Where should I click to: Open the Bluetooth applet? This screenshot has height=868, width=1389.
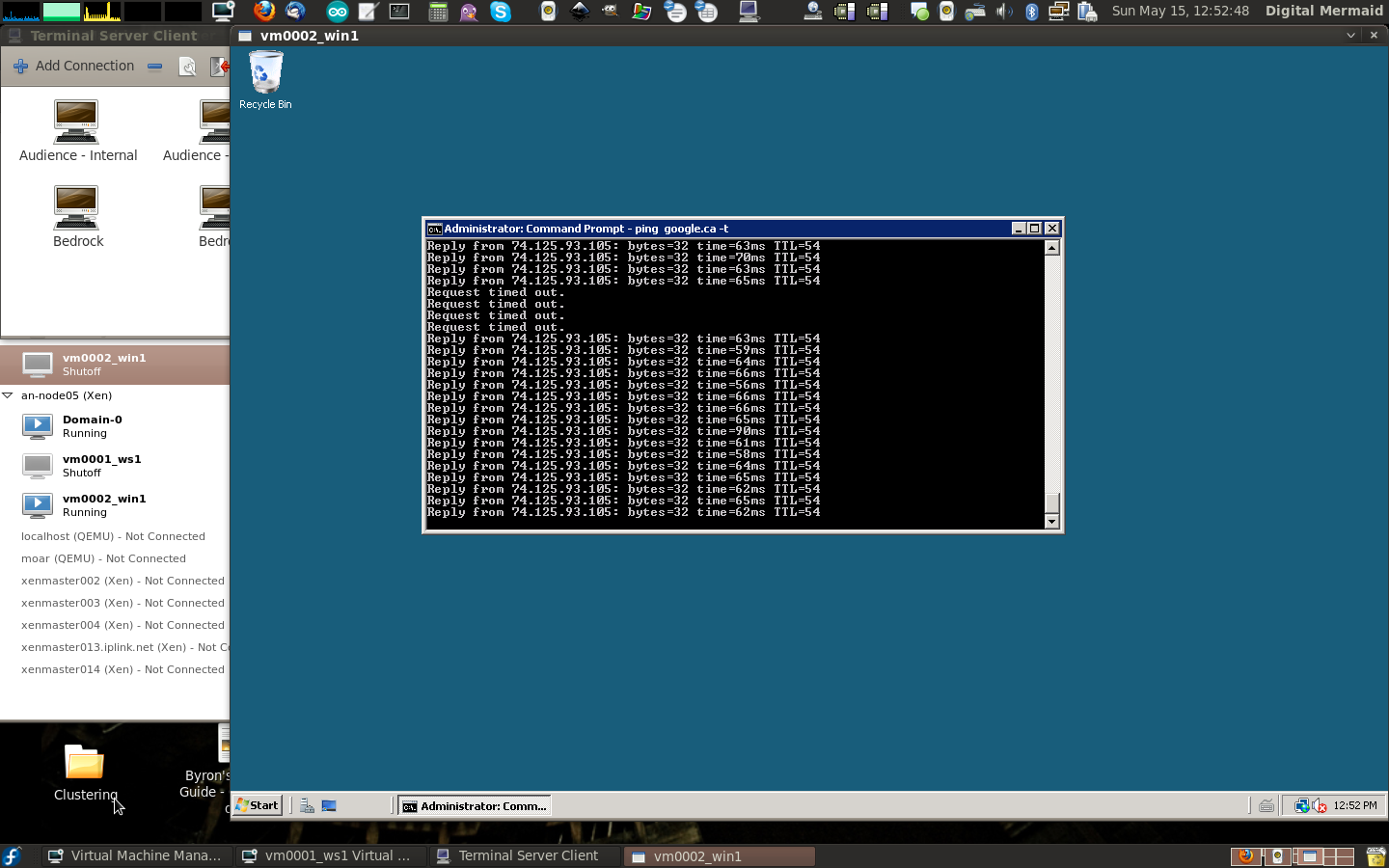(x=1032, y=12)
